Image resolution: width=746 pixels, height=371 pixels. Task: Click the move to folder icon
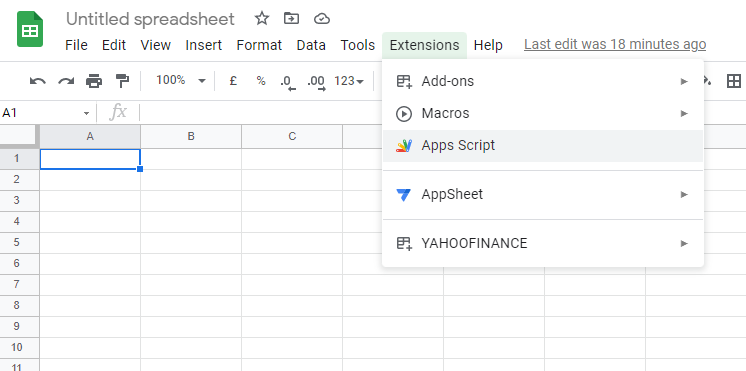click(291, 19)
